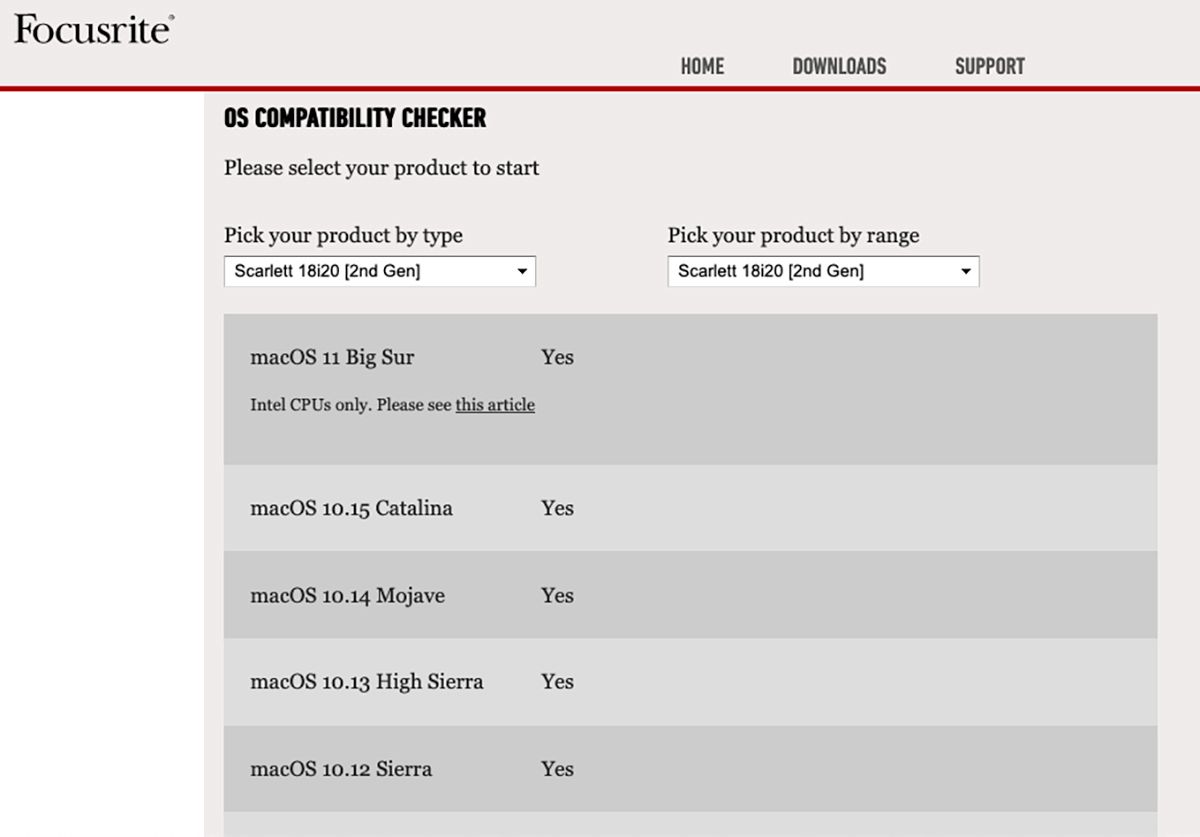Click the Yes value beside Mojave
This screenshot has height=837, width=1200.
click(x=557, y=596)
